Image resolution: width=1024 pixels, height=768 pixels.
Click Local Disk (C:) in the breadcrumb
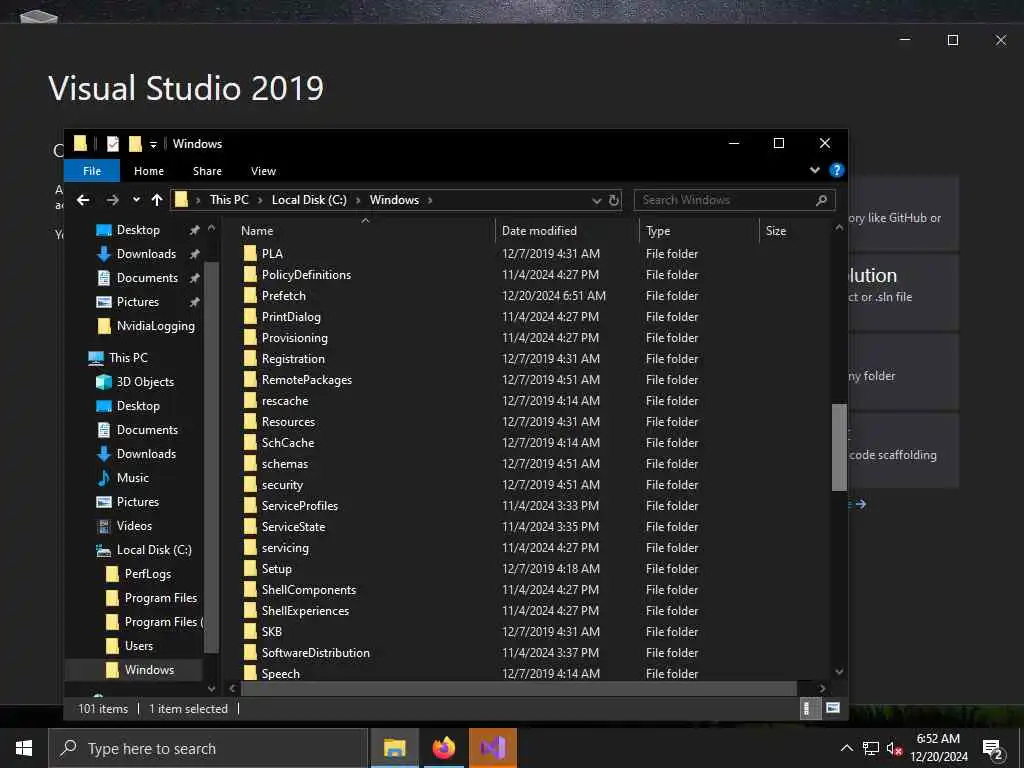click(x=309, y=200)
